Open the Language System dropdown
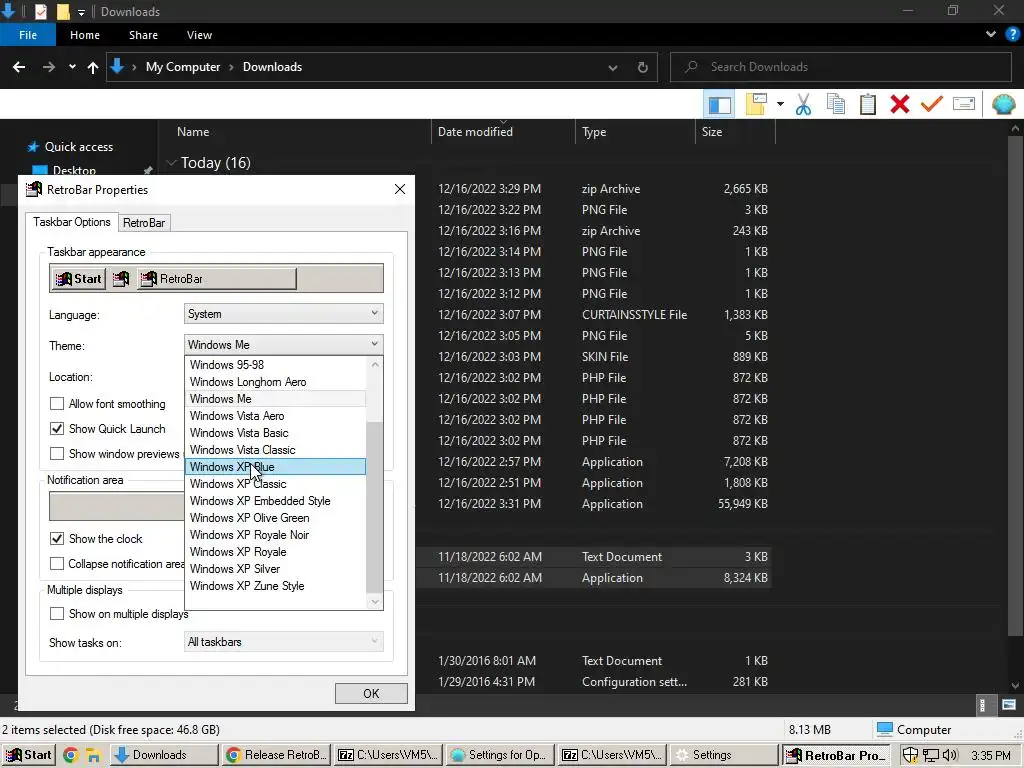The height and width of the screenshot is (768, 1024). click(x=283, y=313)
